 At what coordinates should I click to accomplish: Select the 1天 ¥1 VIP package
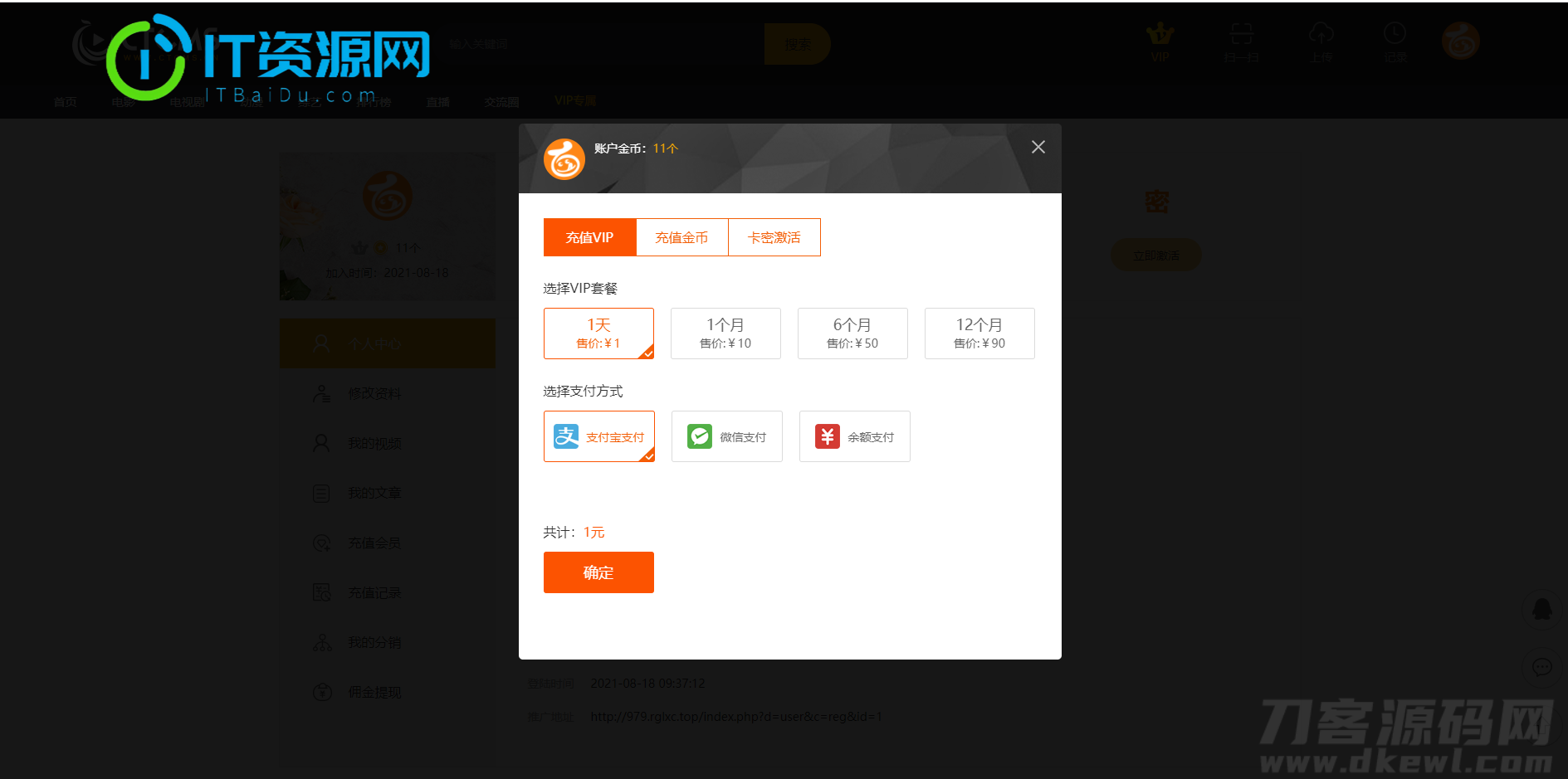[x=598, y=334]
